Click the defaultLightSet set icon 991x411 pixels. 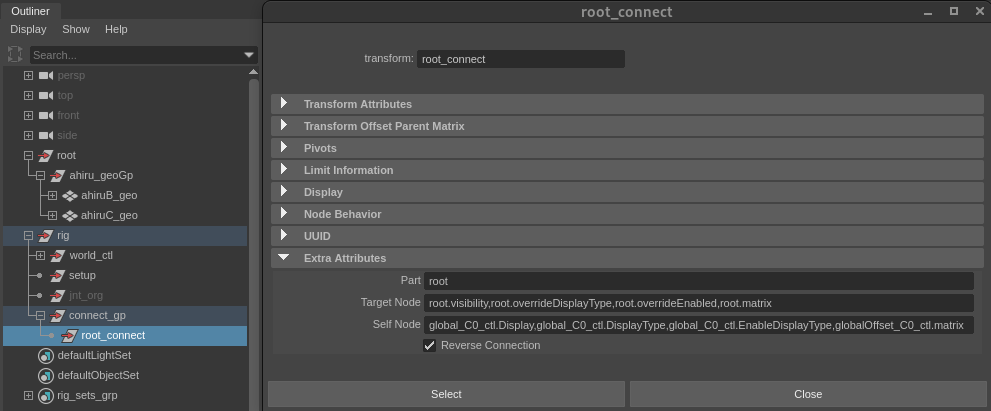45,356
